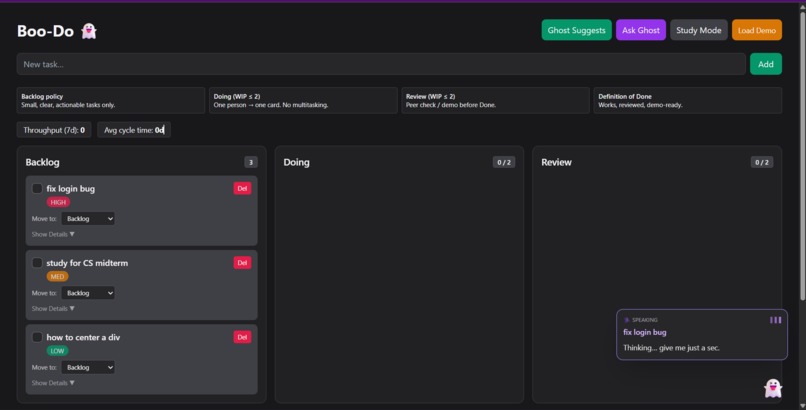Click the ghost logo beside Boo-Do title

coord(89,31)
